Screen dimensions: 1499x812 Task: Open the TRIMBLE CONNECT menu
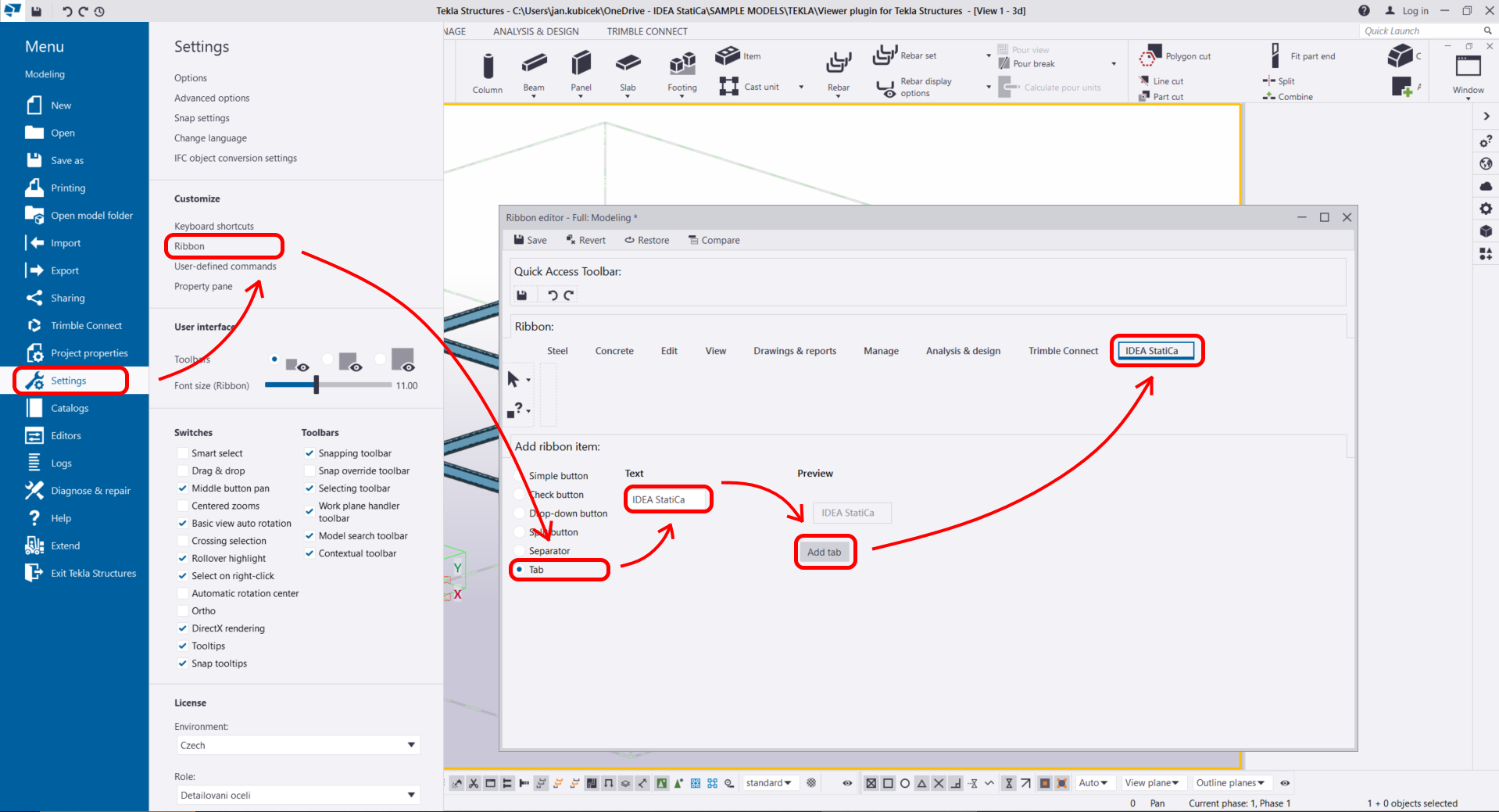tap(646, 31)
